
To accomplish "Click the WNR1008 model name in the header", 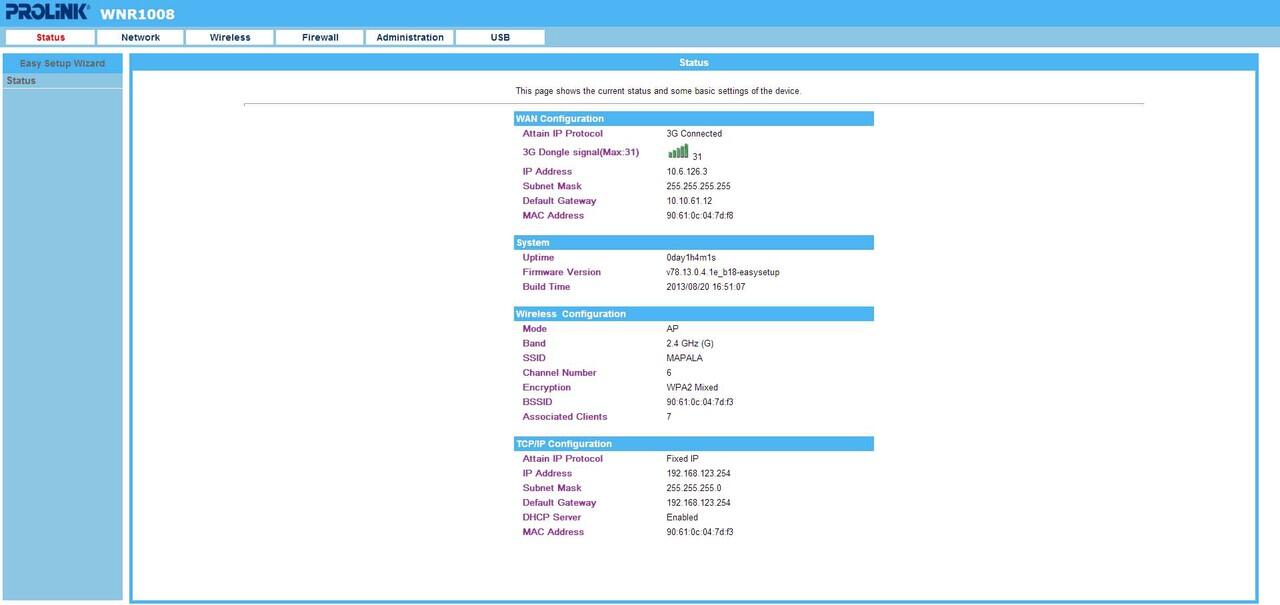I will pos(137,14).
